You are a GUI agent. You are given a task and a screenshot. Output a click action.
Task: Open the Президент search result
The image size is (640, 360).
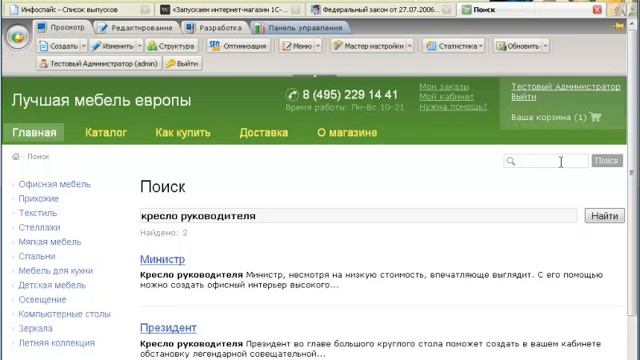click(168, 328)
